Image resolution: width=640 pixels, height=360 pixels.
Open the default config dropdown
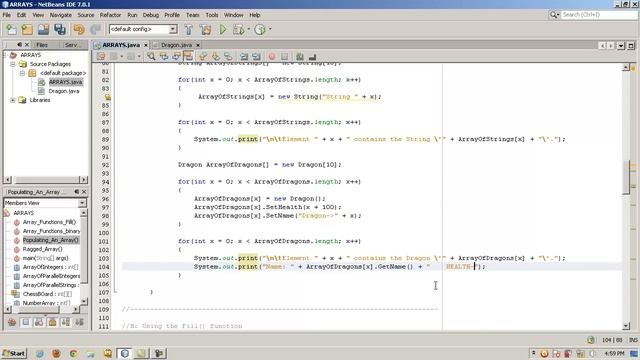(x=173, y=29)
